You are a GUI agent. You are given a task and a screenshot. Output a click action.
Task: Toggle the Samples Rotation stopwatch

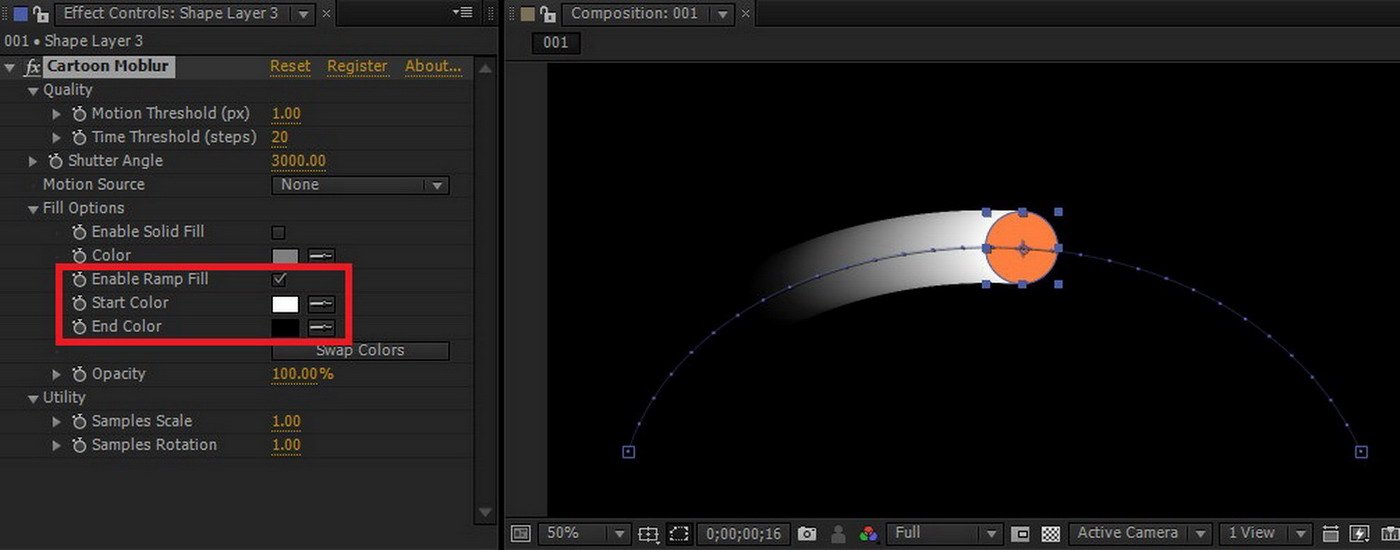79,445
